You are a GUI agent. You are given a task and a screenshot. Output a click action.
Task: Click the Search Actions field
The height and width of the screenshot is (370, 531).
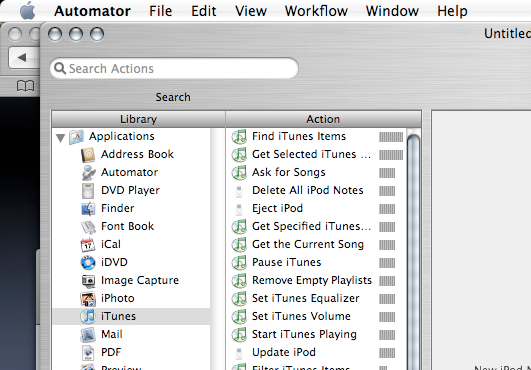coord(174,68)
